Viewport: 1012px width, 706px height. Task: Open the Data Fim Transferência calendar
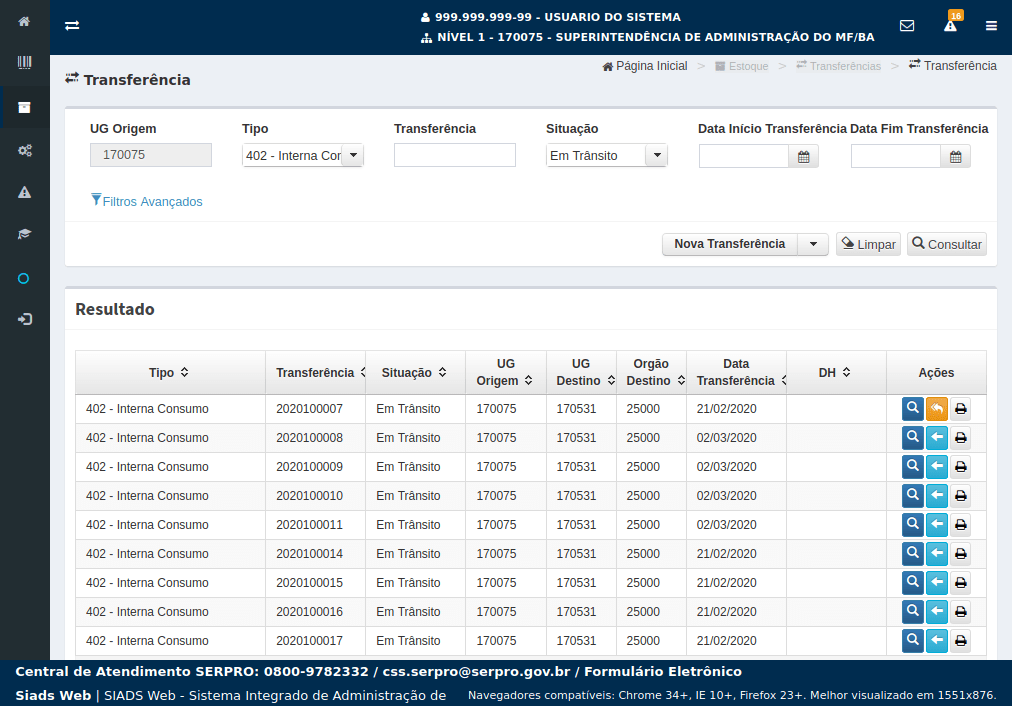pyautogui.click(x=956, y=157)
